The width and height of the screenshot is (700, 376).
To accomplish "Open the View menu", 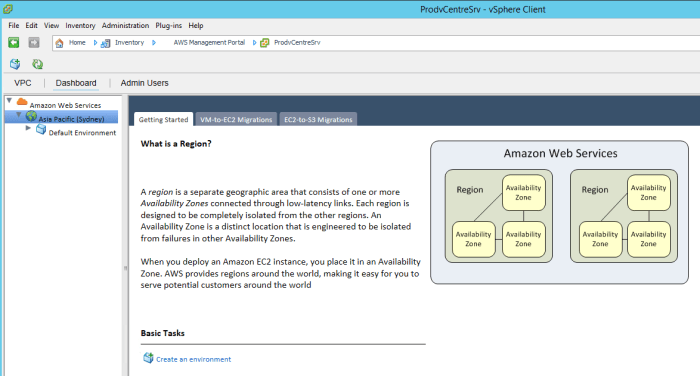I will pos(51,25).
